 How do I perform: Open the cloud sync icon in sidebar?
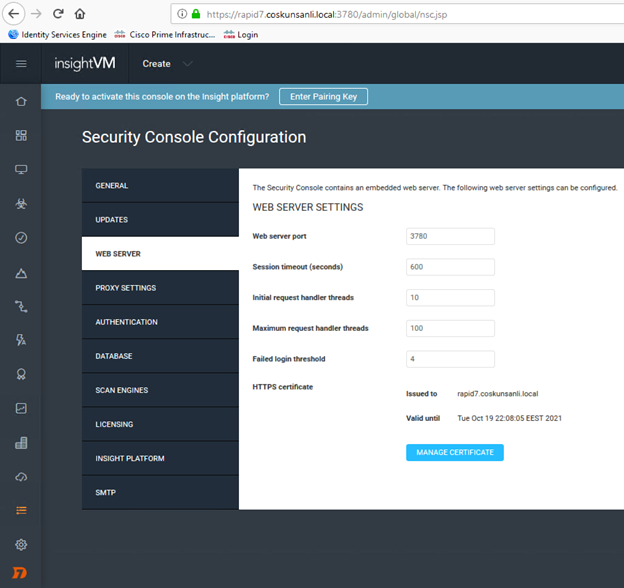pos(21,477)
